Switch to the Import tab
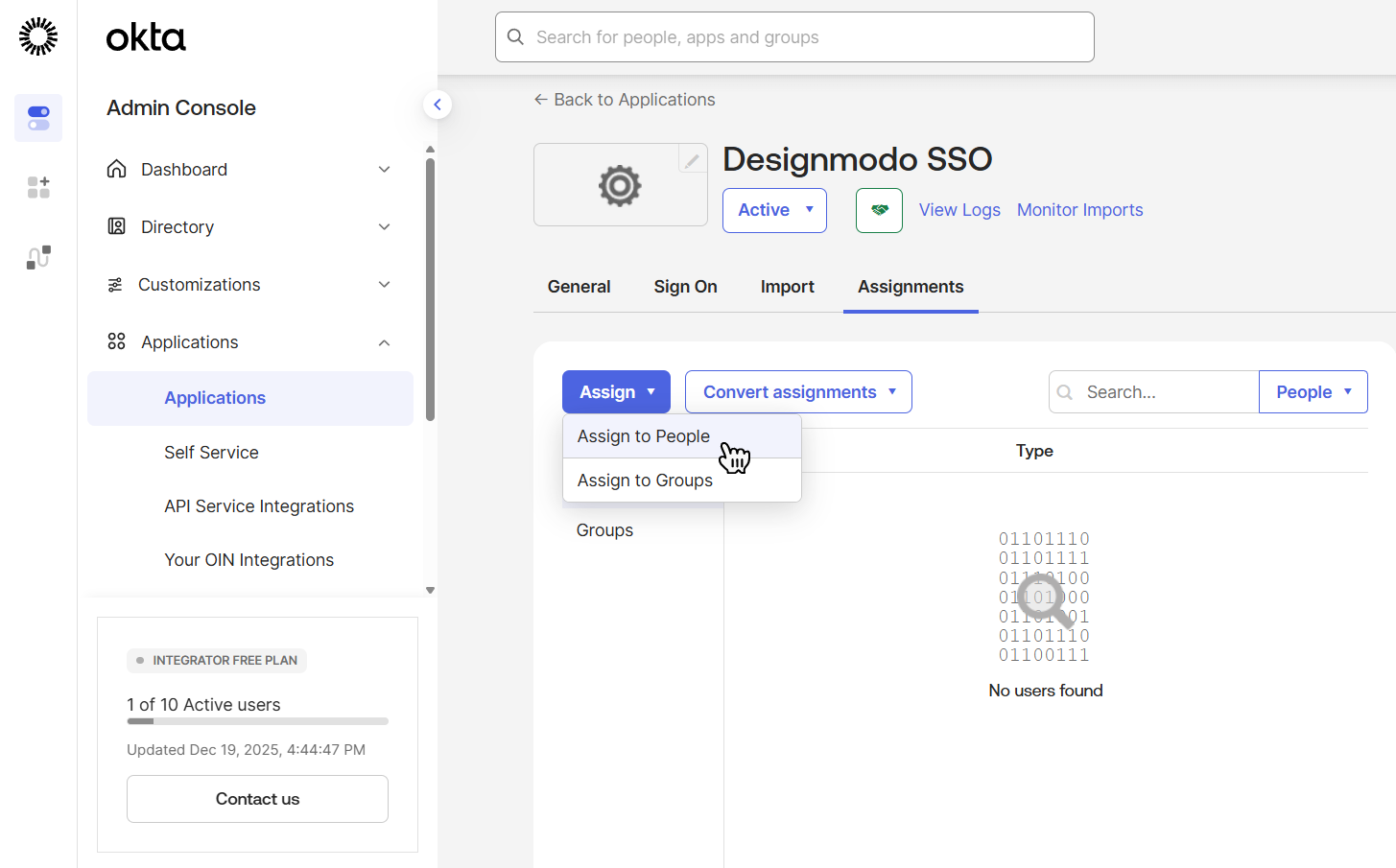Image resolution: width=1396 pixels, height=868 pixels. [787, 287]
